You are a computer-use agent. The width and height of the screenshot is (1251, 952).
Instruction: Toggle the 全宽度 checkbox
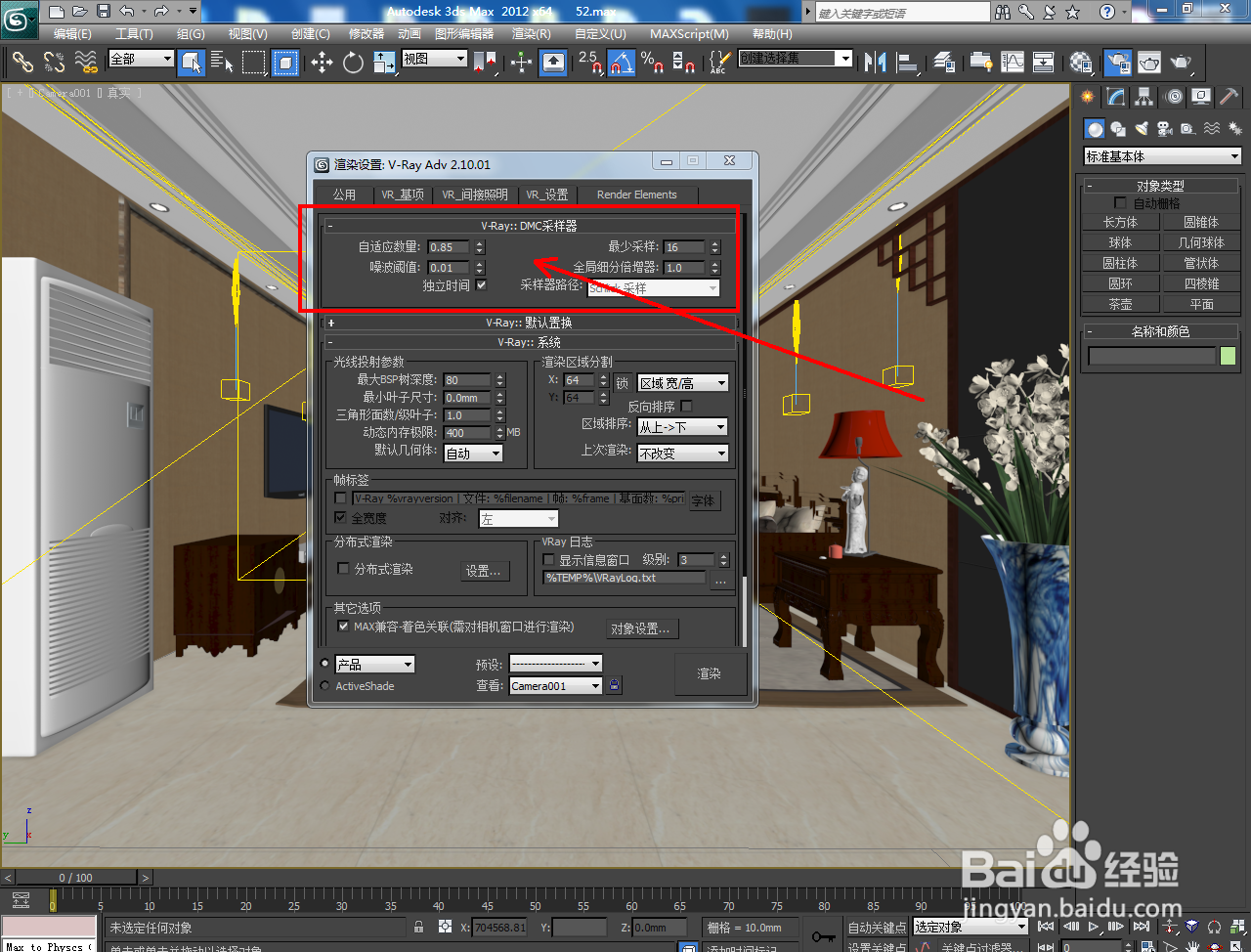340,517
